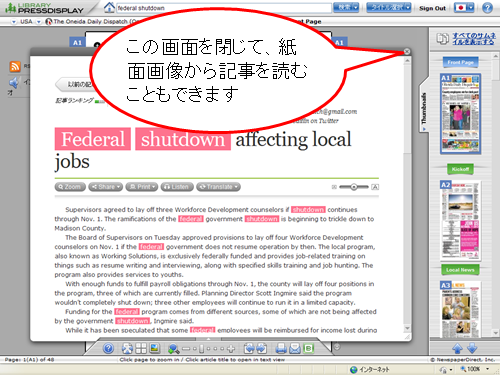Image resolution: width=500 pixels, height=375 pixels.
Task: Click the Listen button
Action: point(177,187)
